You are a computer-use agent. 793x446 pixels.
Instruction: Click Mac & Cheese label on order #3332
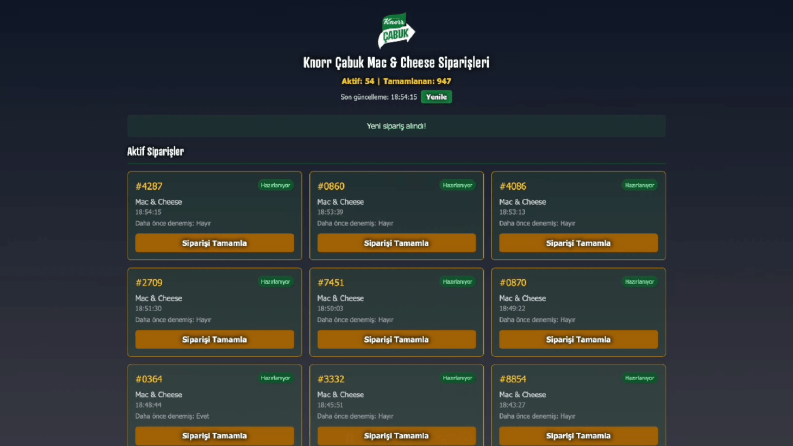tap(340, 394)
